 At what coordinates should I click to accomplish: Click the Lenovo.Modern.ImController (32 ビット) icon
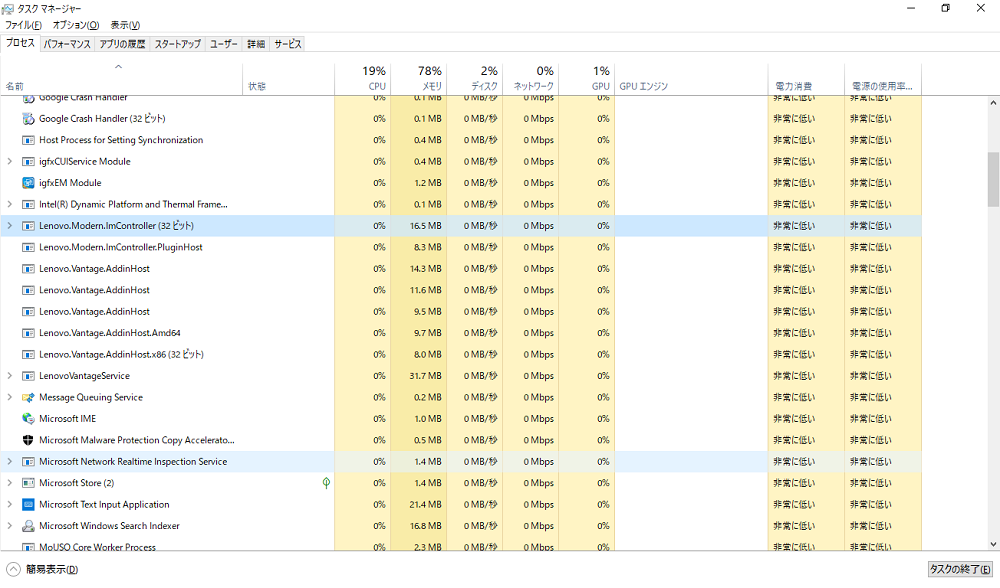click(28, 226)
